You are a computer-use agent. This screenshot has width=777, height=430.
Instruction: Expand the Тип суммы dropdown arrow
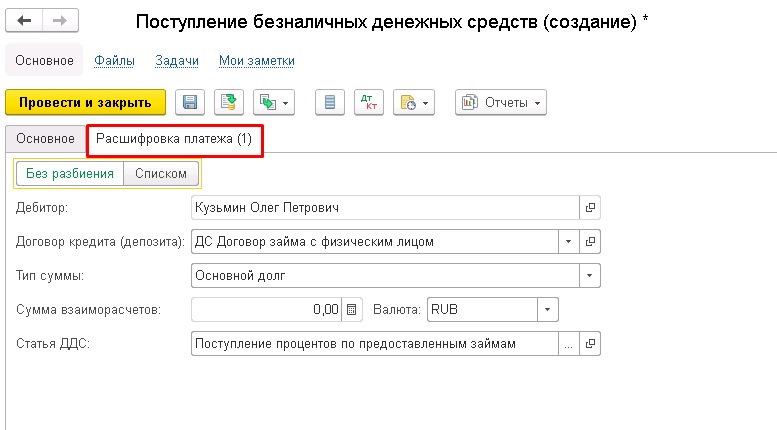coord(590,275)
